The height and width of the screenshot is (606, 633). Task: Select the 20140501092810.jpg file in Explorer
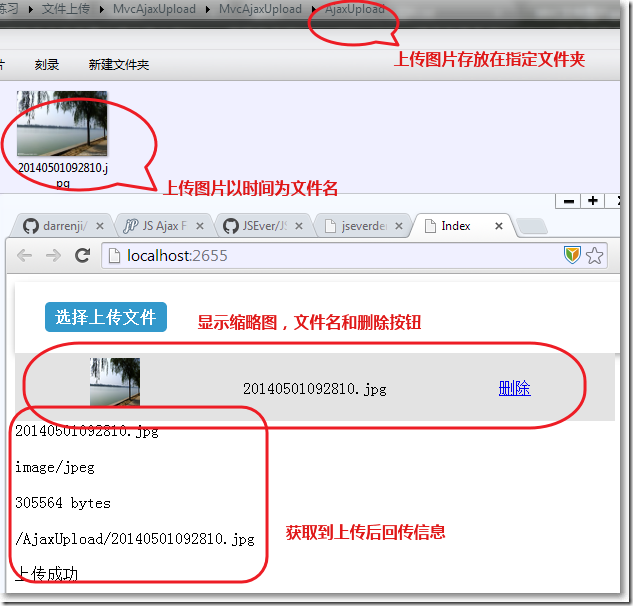coord(62,139)
